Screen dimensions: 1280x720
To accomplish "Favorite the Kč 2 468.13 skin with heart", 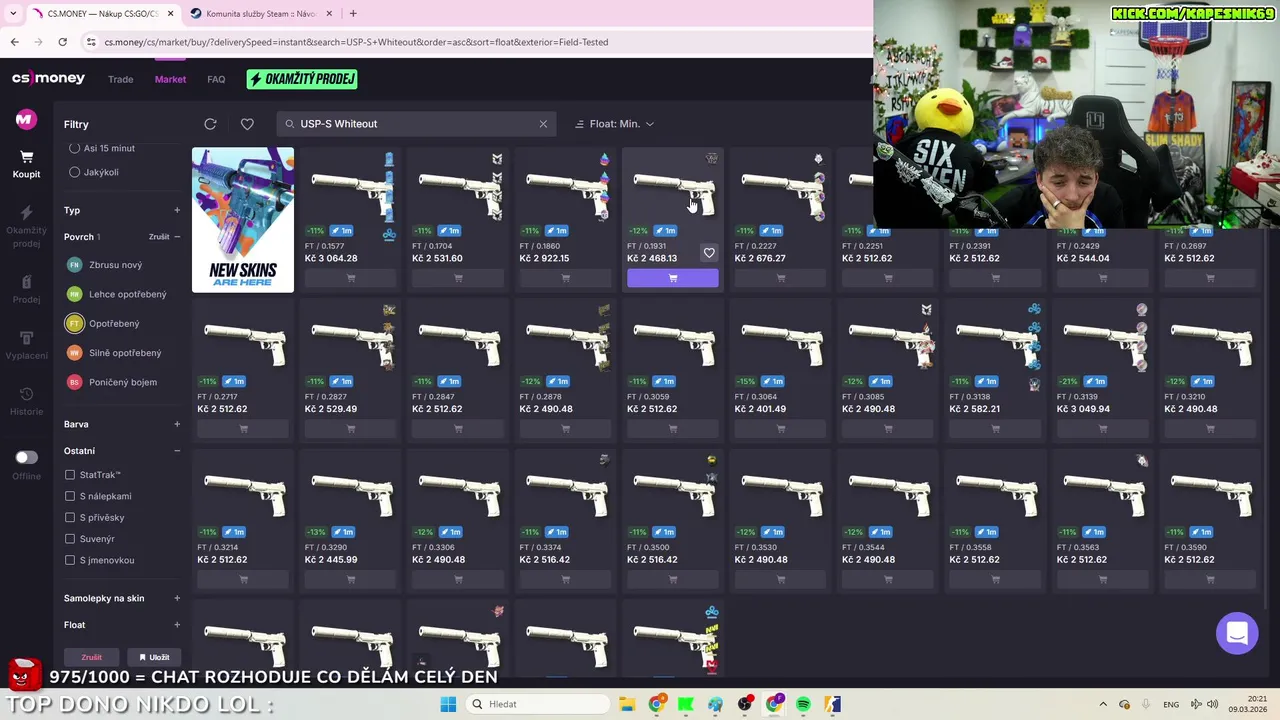I will click(709, 253).
